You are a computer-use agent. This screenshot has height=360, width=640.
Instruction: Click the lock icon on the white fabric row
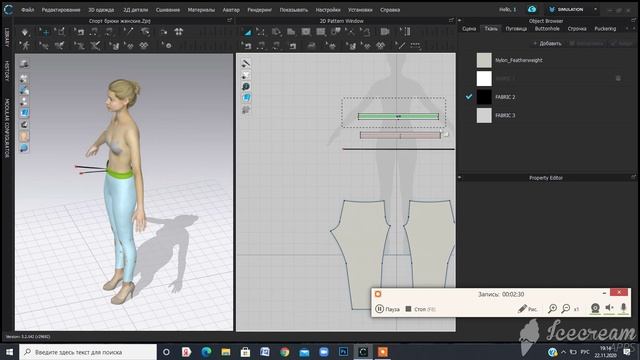pos(618,78)
